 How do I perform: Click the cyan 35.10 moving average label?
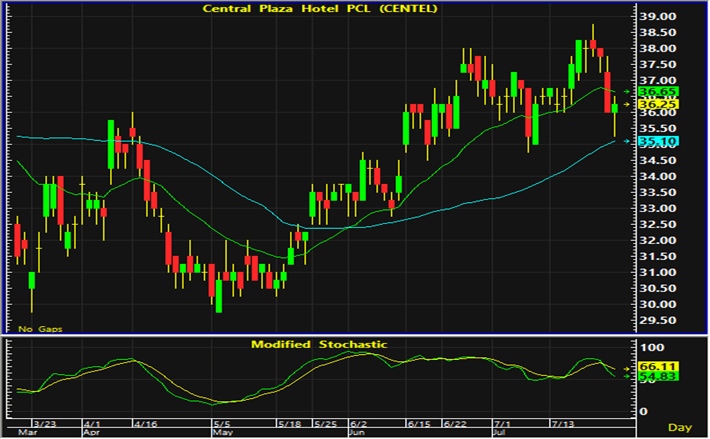tap(657, 142)
